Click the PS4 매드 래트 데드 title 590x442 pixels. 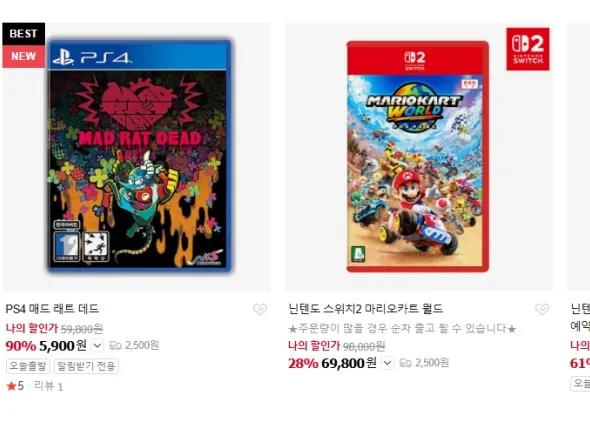pyautogui.click(x=52, y=309)
